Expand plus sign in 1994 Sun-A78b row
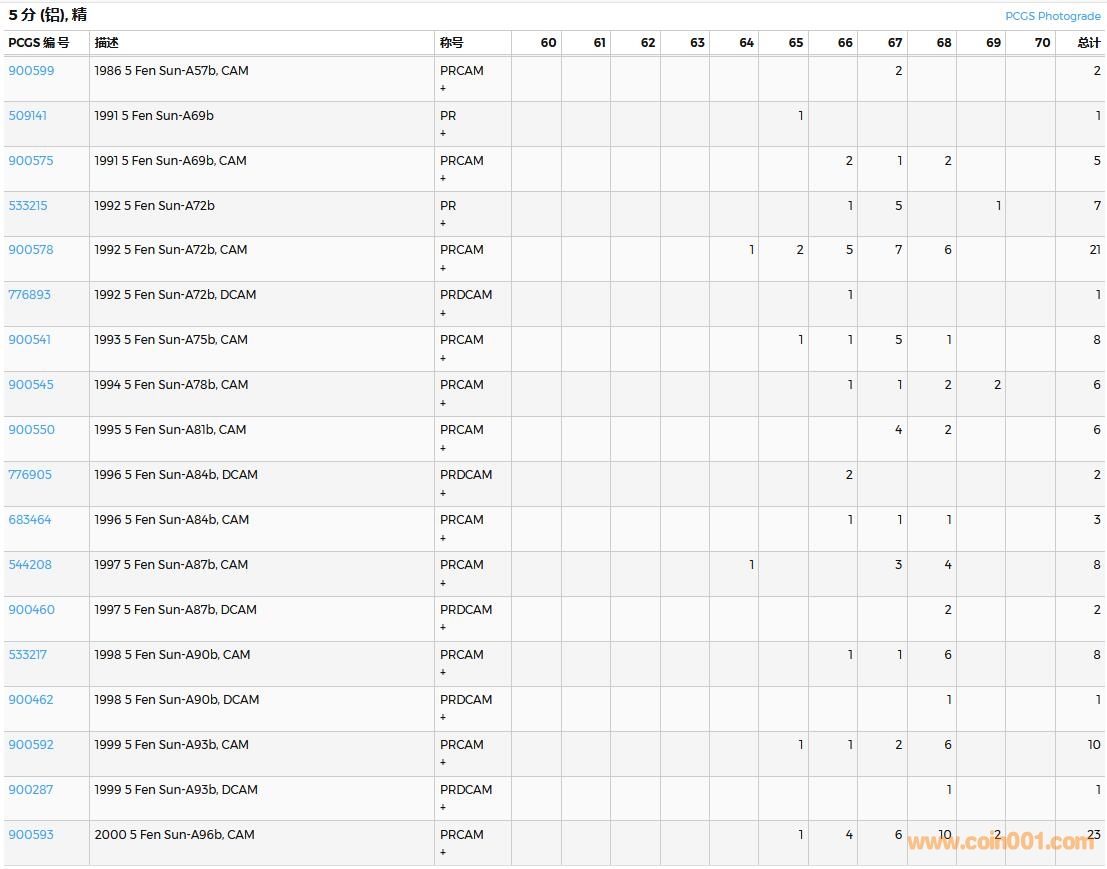Screen dimensions: 1107x869 (x=443, y=403)
